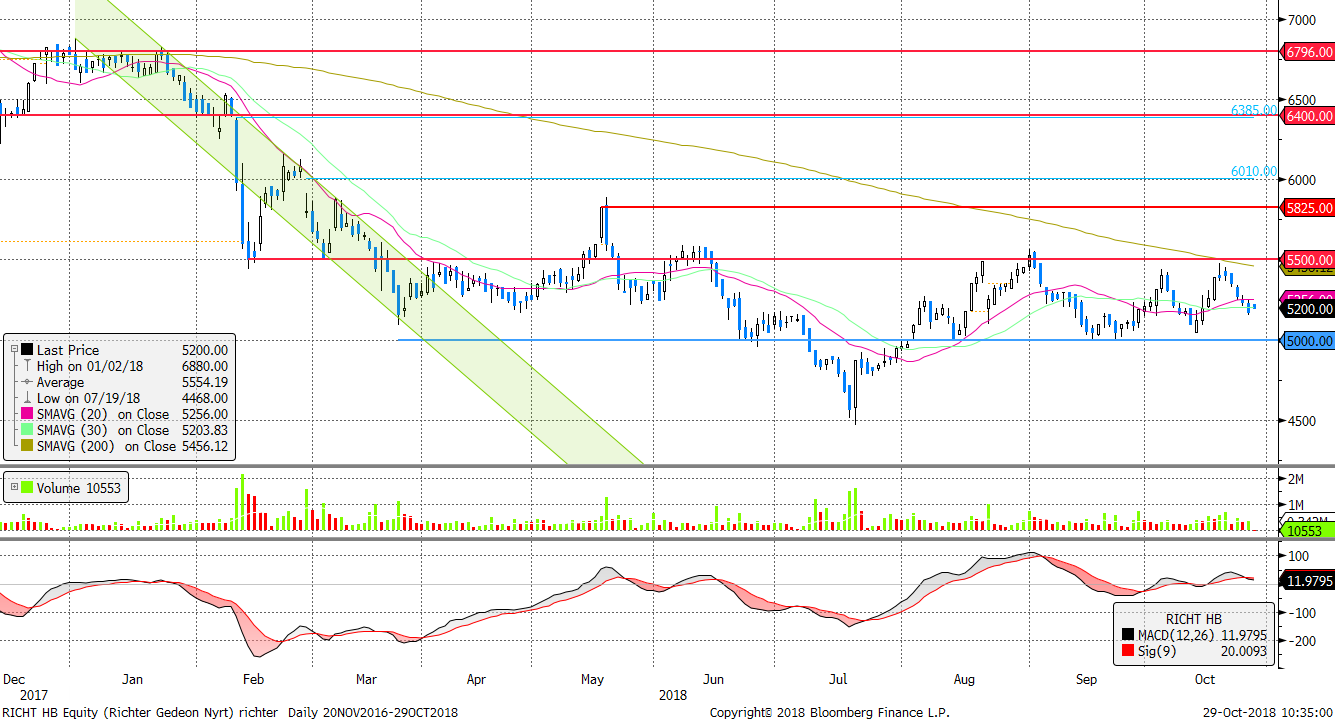Viewport: 1335px width, 721px height.
Task: Select the 6796.00 red price level tag
Action: point(1308,51)
